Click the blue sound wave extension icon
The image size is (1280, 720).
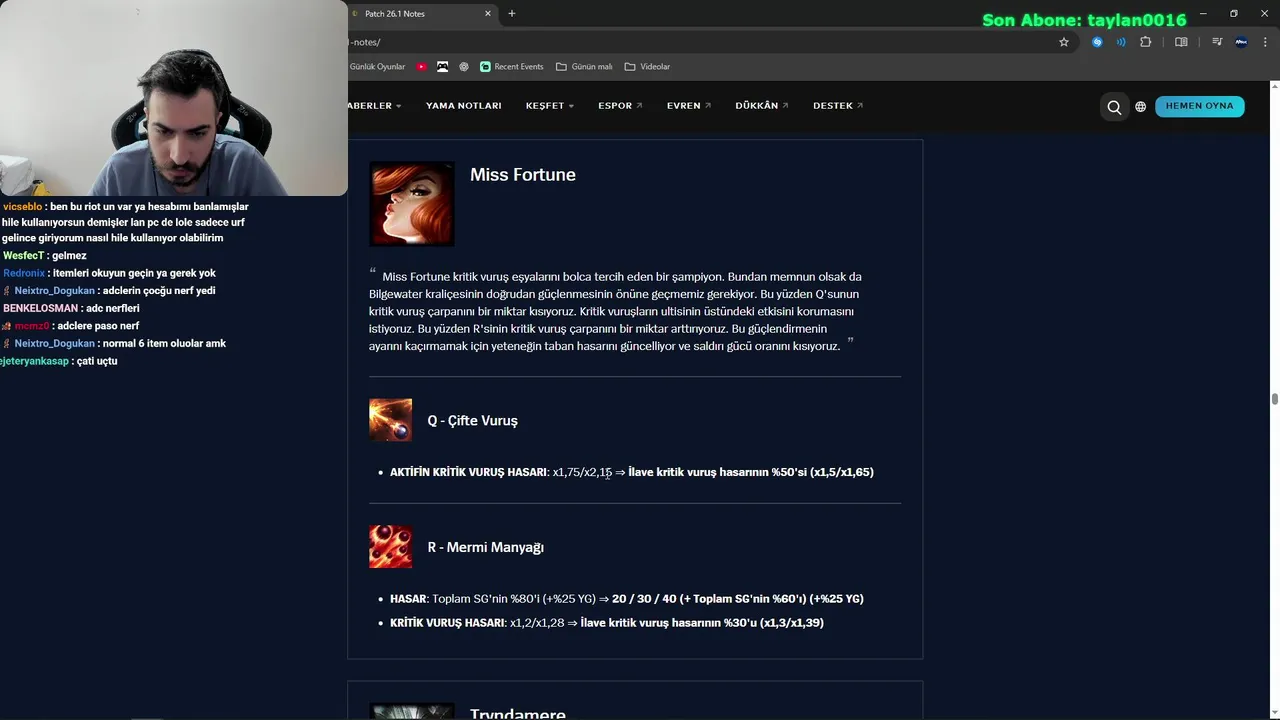(x=1121, y=42)
